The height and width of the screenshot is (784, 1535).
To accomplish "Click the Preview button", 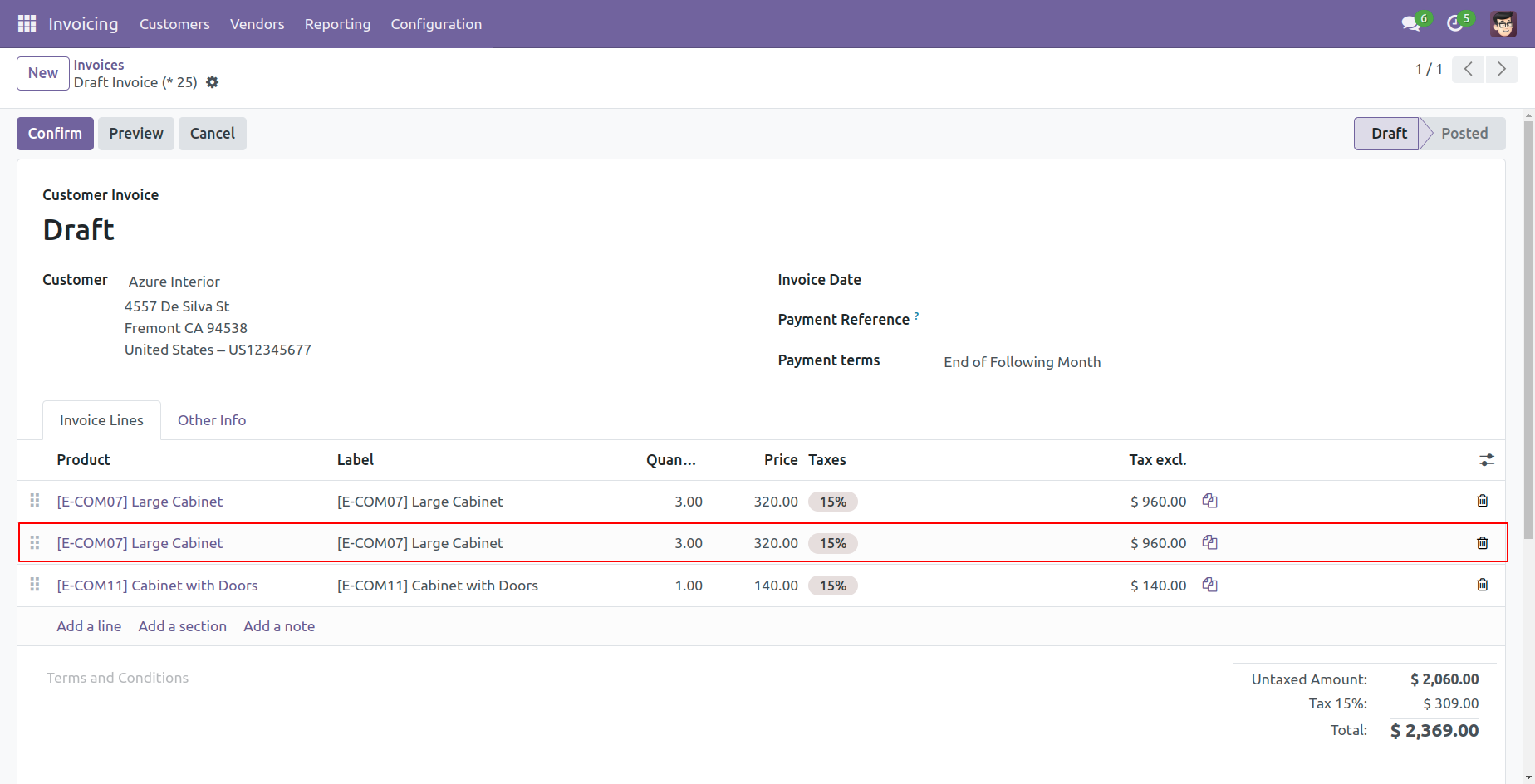I will tap(136, 134).
